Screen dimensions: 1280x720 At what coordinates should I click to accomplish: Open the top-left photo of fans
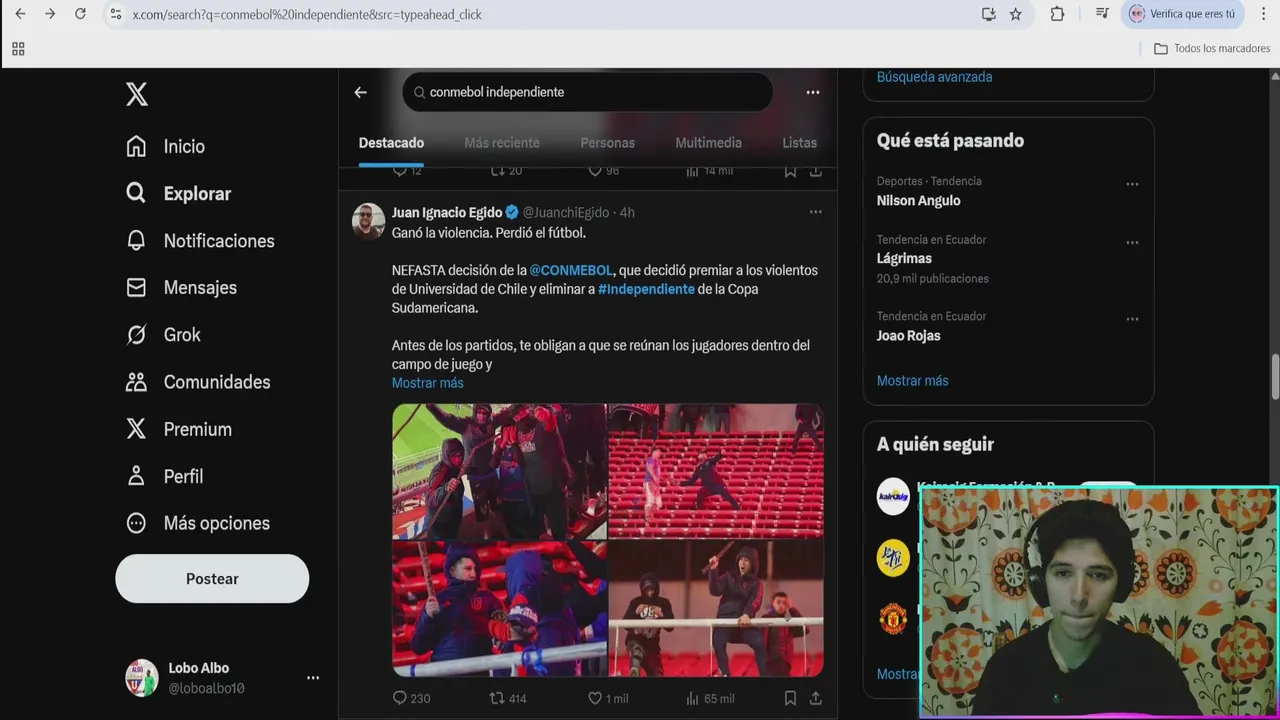click(499, 471)
